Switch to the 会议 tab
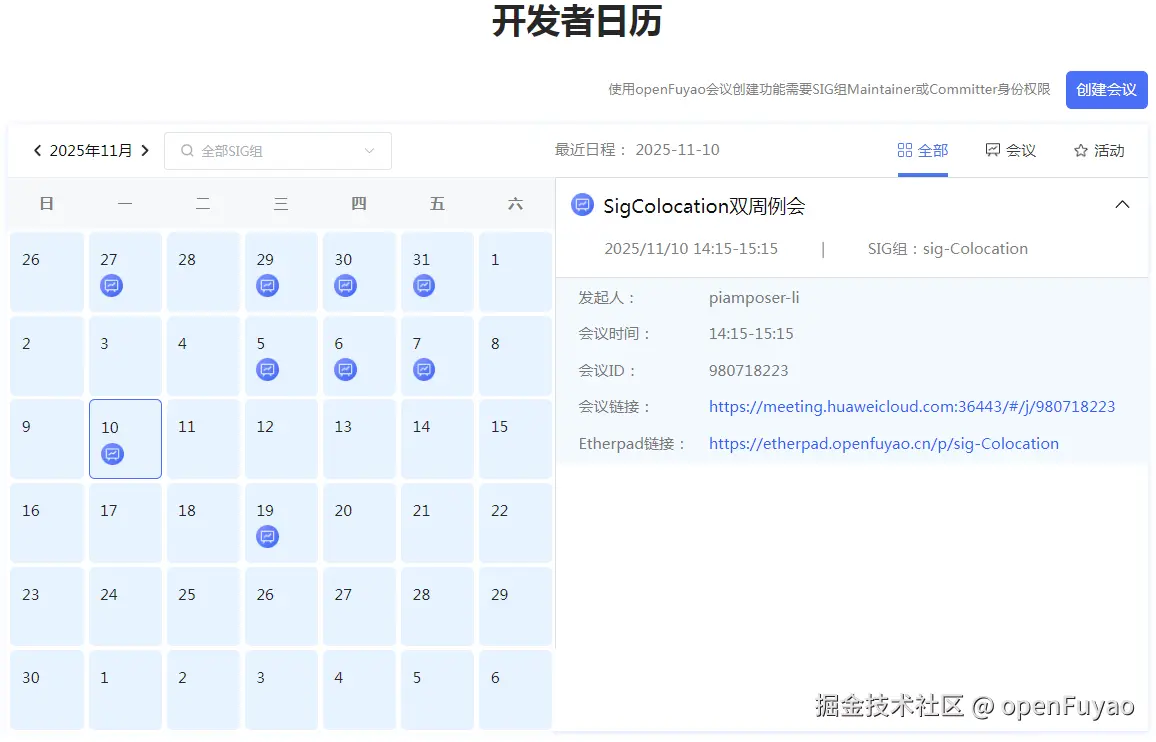Screen dimensions: 1156x742 [1011, 150]
